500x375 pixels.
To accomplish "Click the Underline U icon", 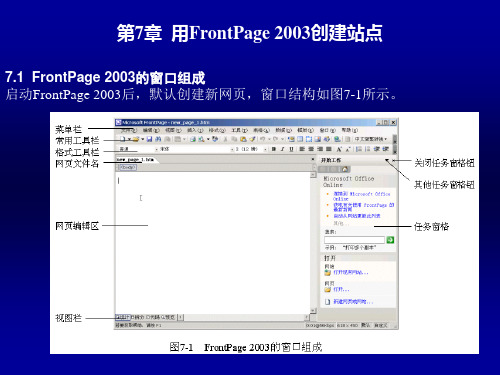I will pyautogui.click(x=291, y=149).
